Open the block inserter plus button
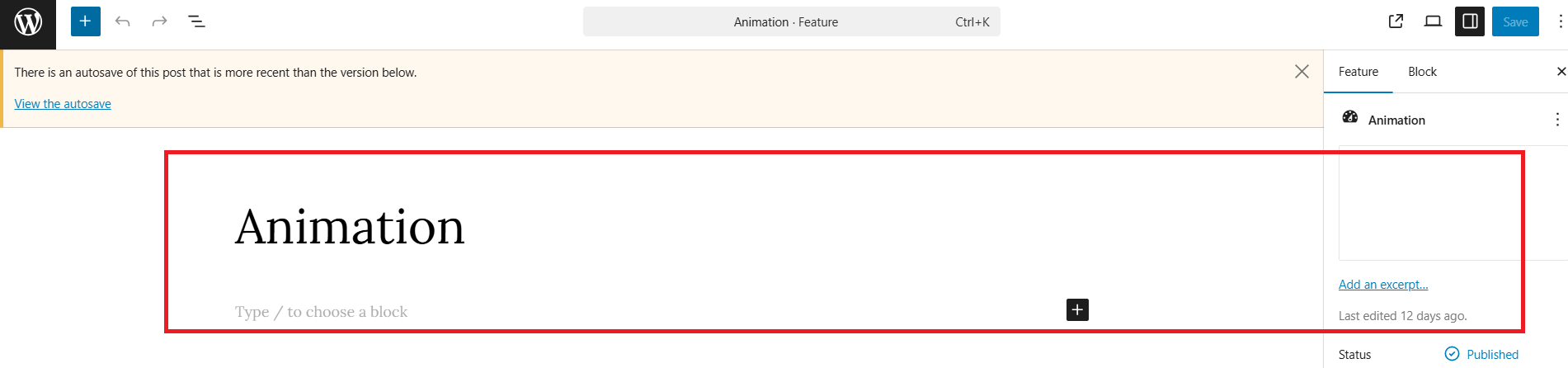Screen dimensions: 1568x368 pyautogui.click(x=85, y=21)
